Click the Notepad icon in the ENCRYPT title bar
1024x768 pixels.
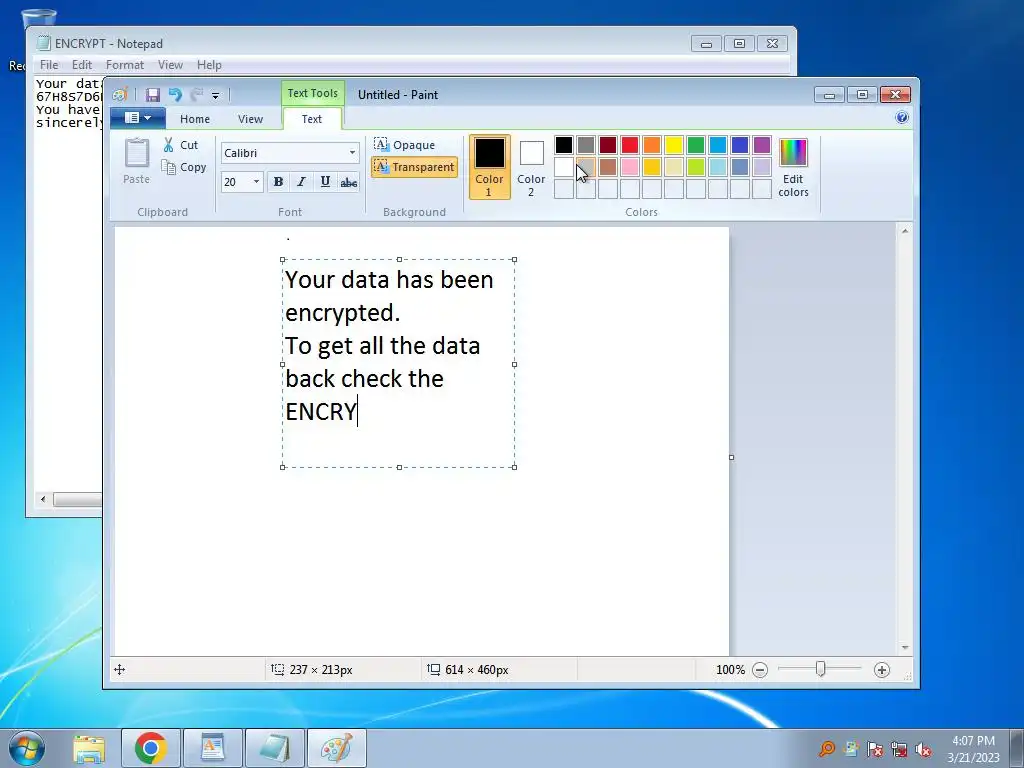pyautogui.click(x=44, y=43)
